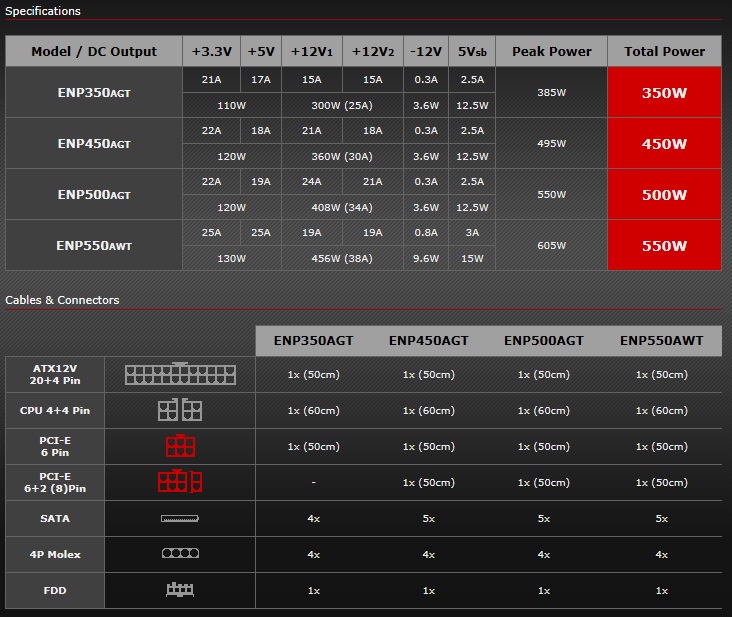Click the ENP350AGT model row label
732x617 pixels.
(x=94, y=92)
